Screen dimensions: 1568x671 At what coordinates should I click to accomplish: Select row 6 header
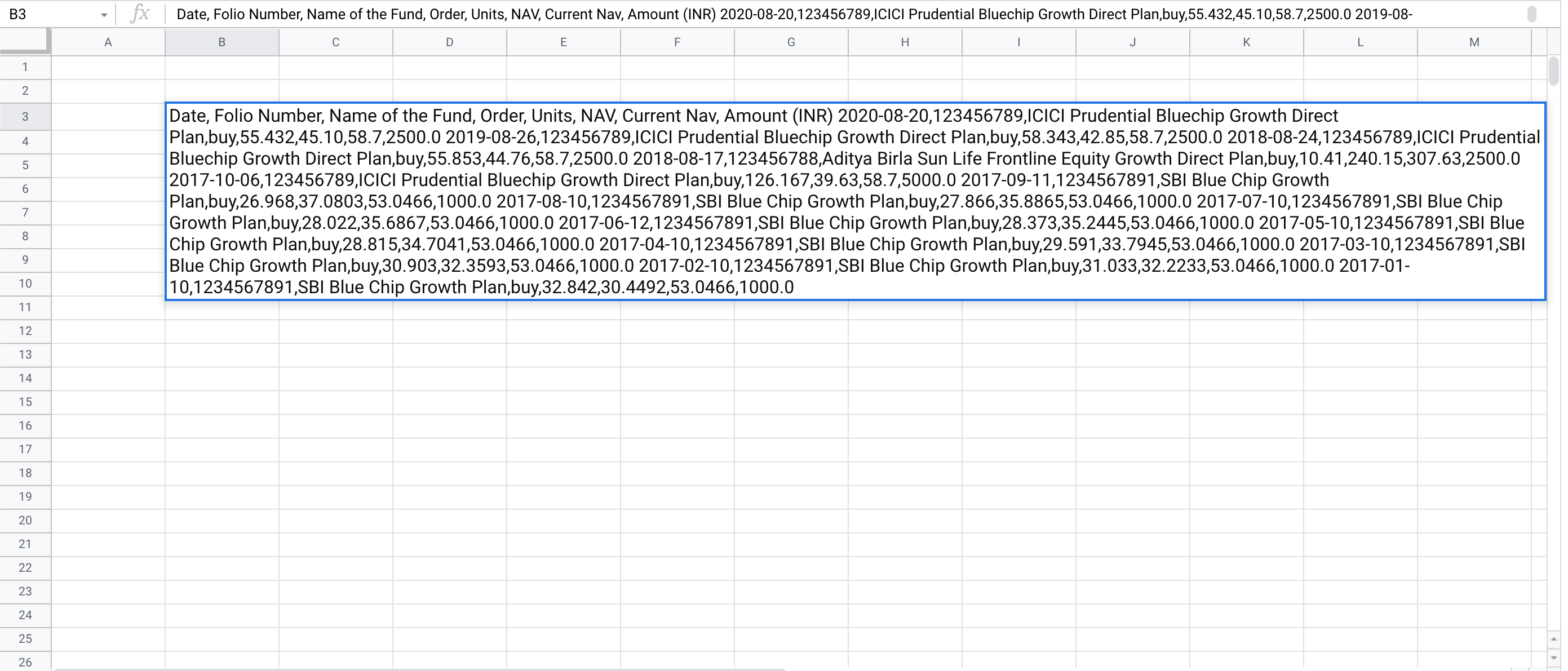(25, 189)
